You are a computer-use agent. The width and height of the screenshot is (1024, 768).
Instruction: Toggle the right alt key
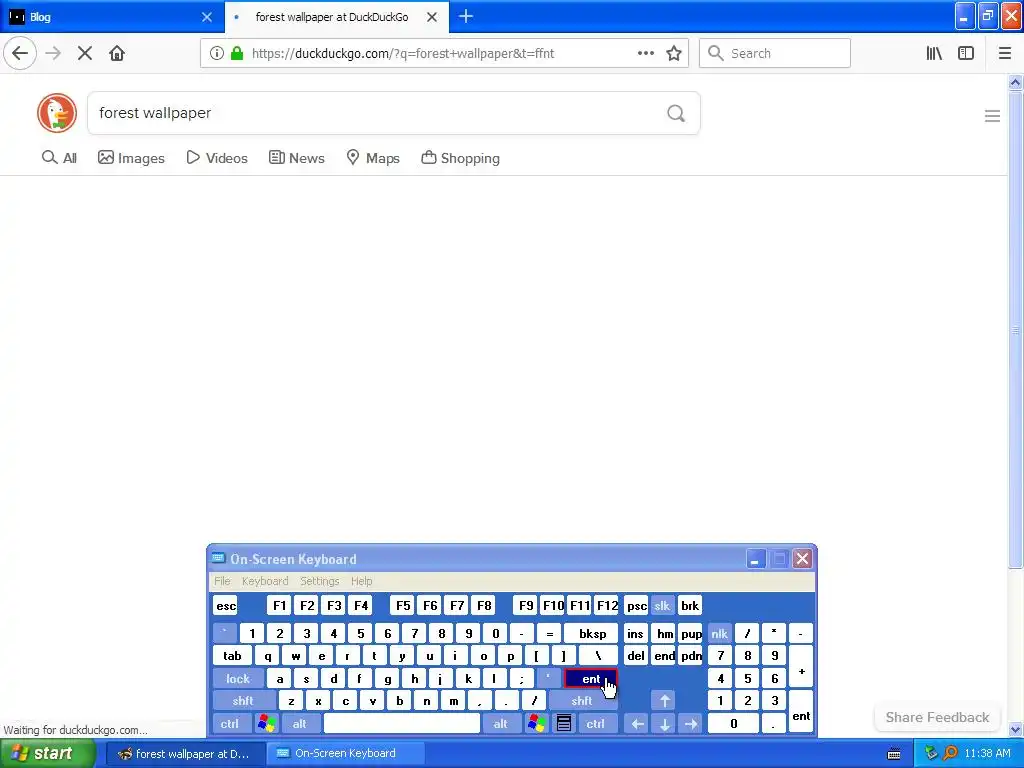coord(500,724)
